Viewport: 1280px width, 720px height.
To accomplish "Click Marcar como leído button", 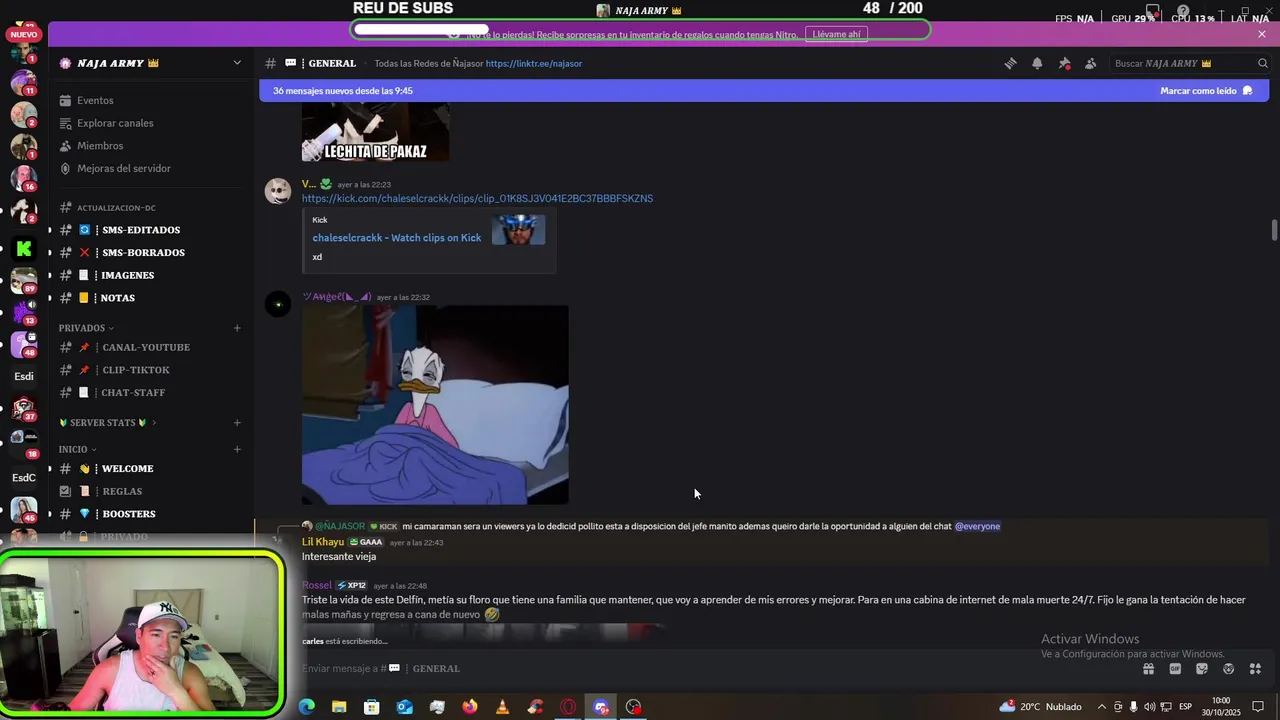I will point(1206,91).
